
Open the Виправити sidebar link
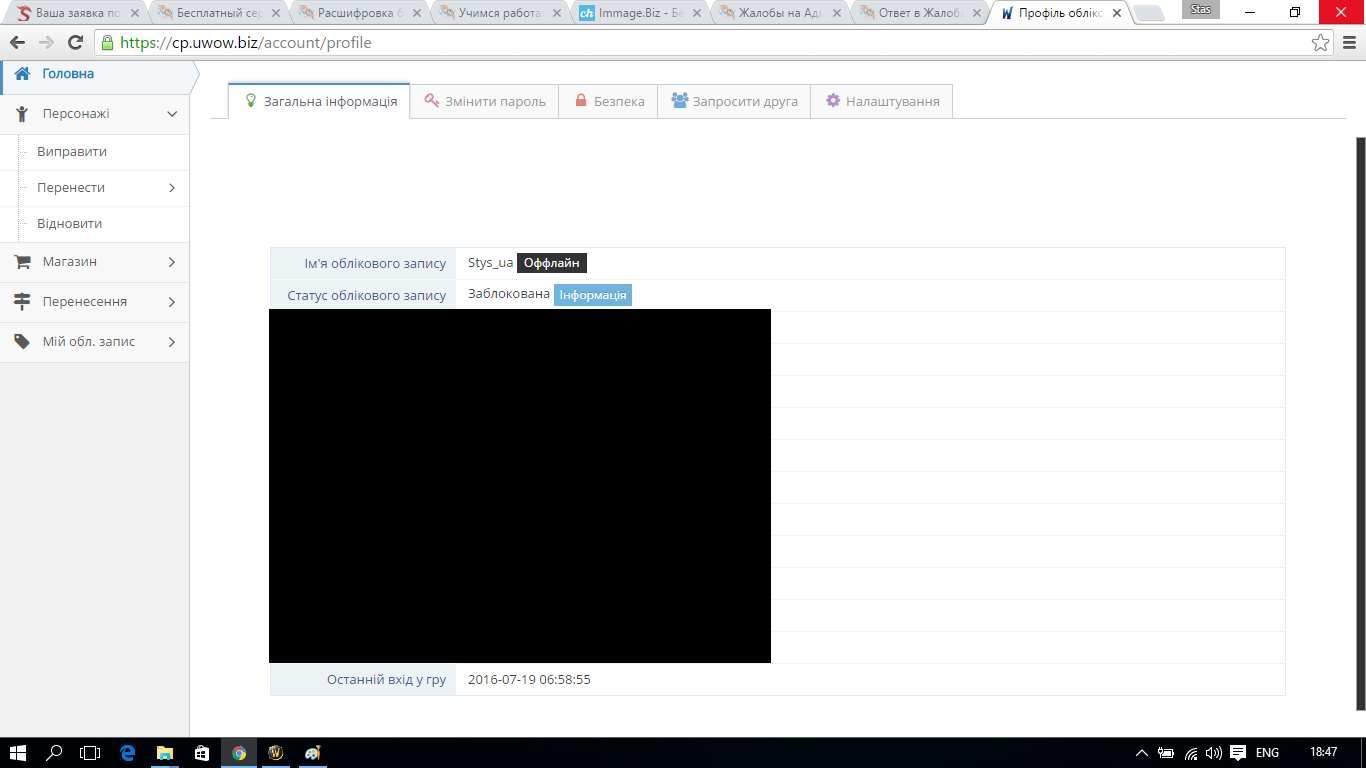[x=72, y=152]
